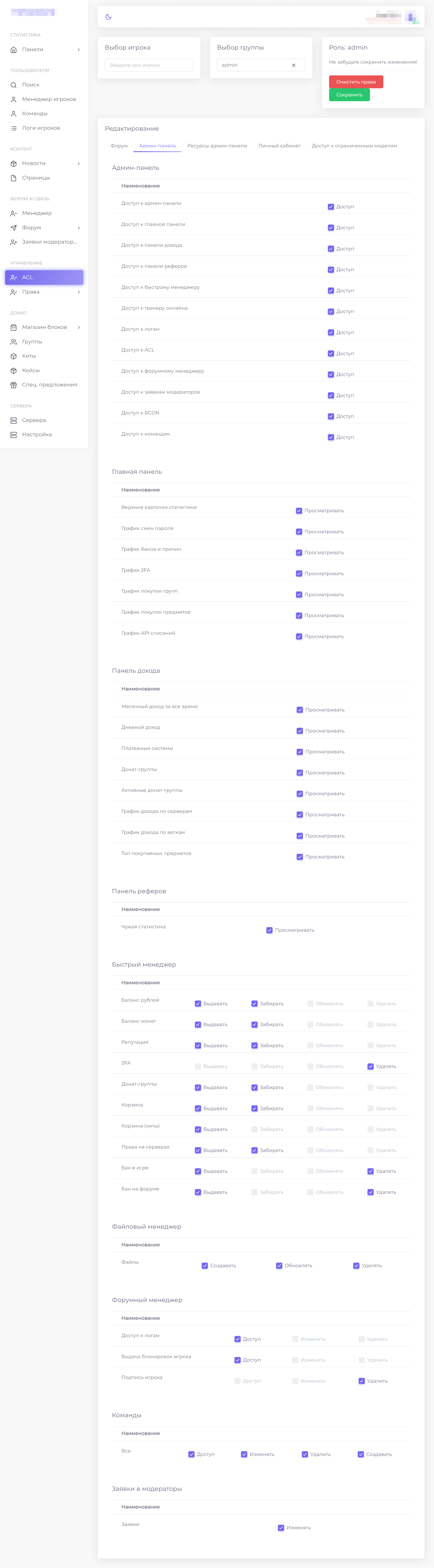Image resolution: width=434 pixels, height=1568 pixels.
Task: Expand the Форум submenu chevron
Action: pos(78,228)
